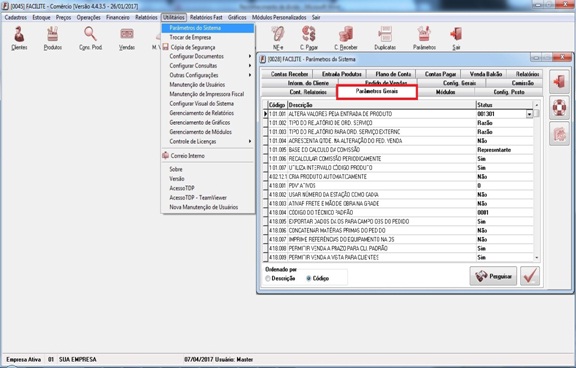Choose Manutenção de Usuários menu entry
This screenshot has height=368, width=576.
click(208, 84)
